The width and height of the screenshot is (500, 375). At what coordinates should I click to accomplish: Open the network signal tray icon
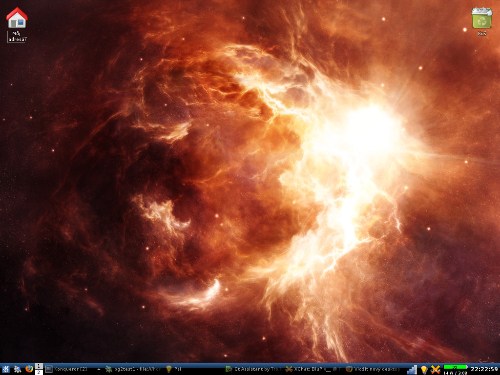click(x=413, y=369)
